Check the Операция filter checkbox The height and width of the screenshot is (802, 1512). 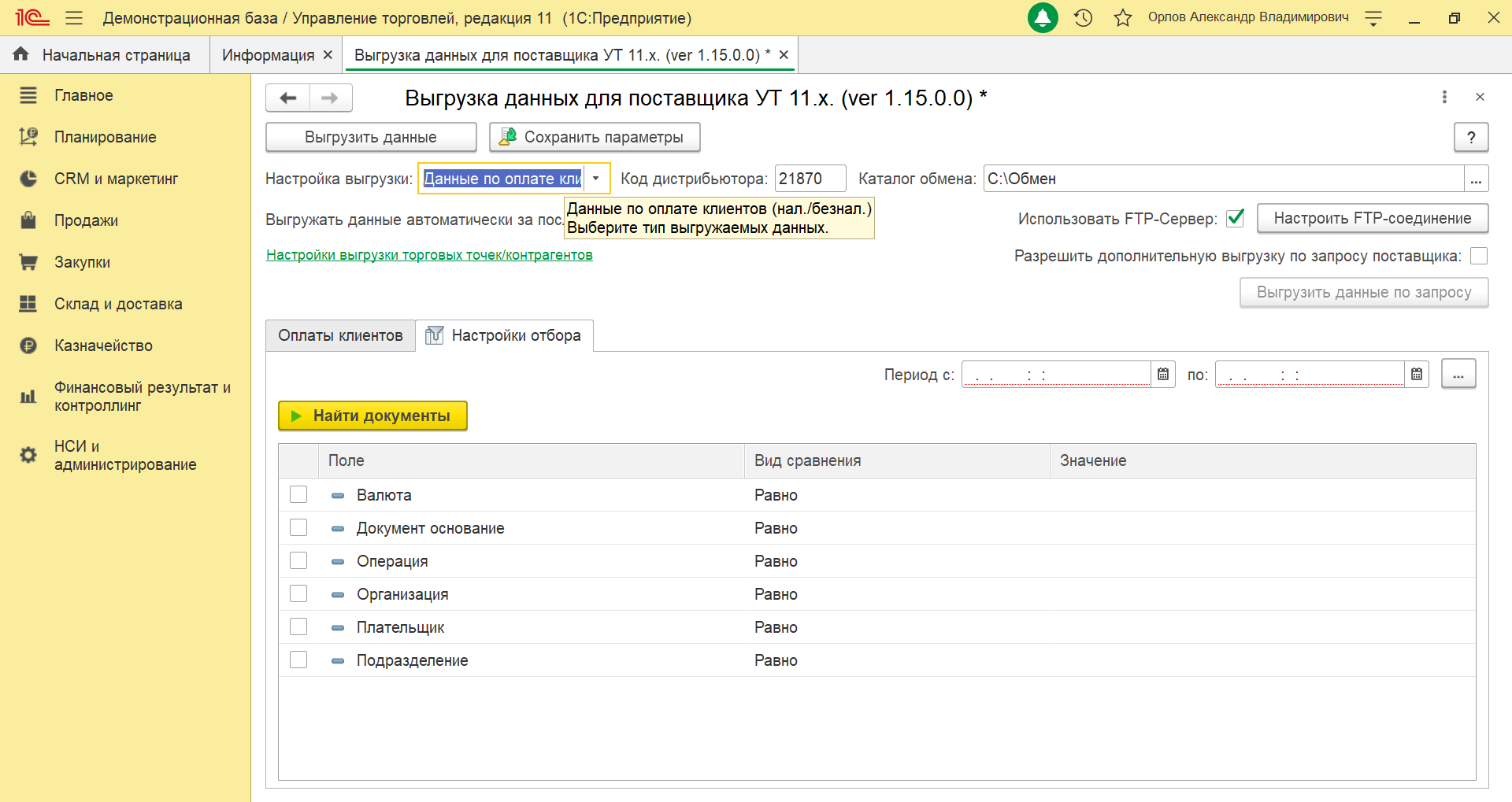(298, 560)
